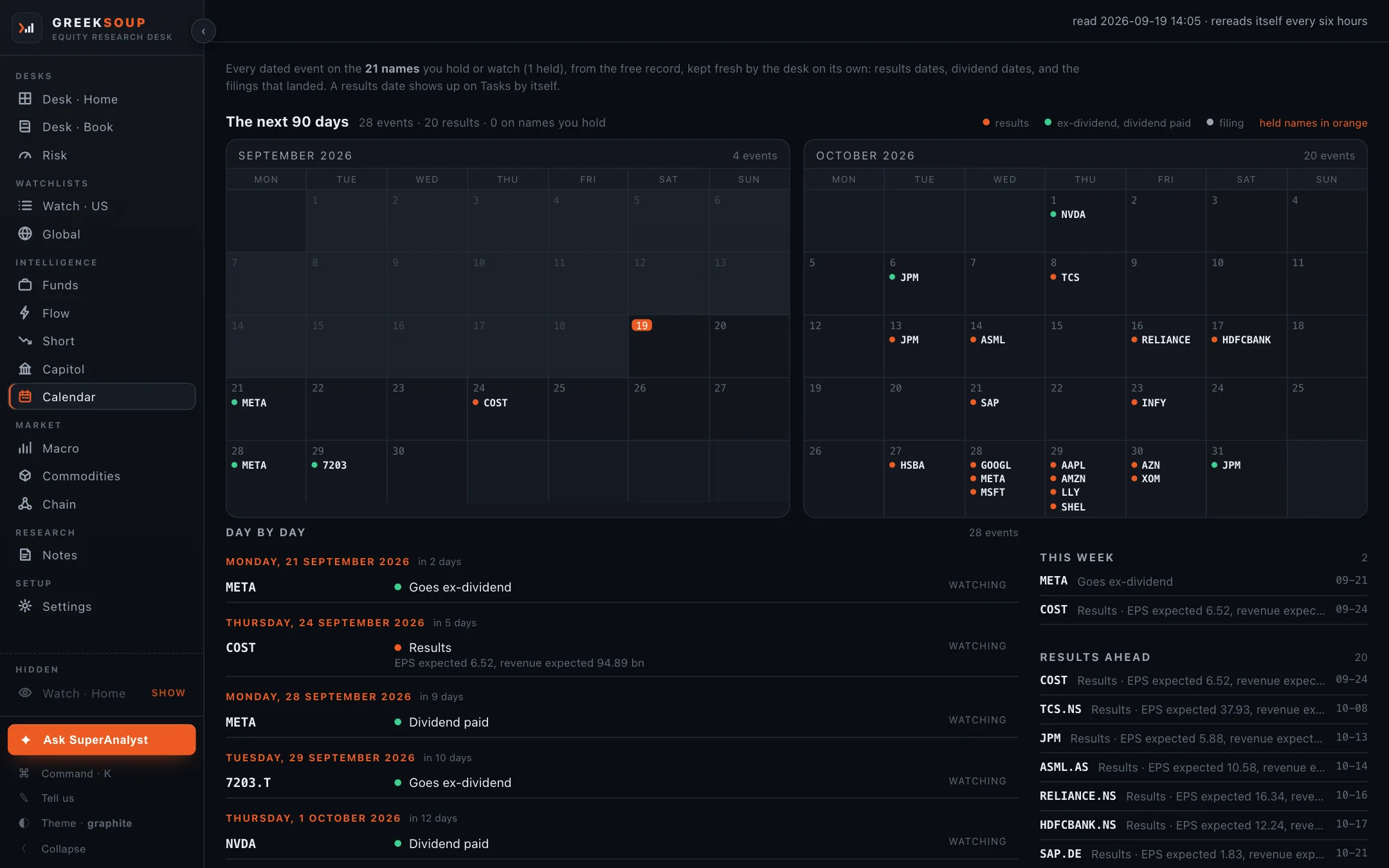Click HDFCBANK event on October 17
Image resolution: width=1389 pixels, height=868 pixels.
pyautogui.click(x=1241, y=339)
